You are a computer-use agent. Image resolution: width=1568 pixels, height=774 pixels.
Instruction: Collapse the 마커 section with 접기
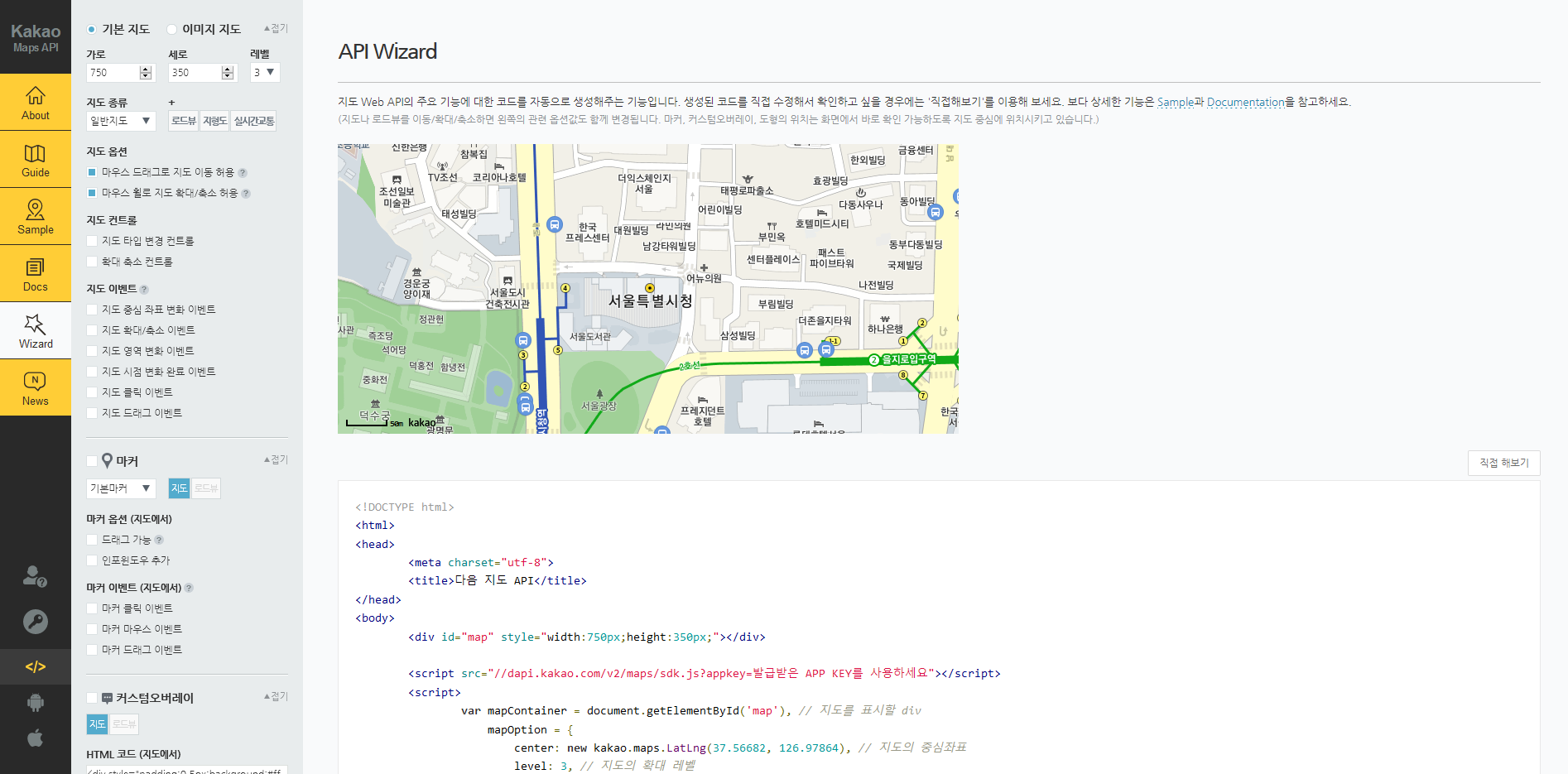276,459
